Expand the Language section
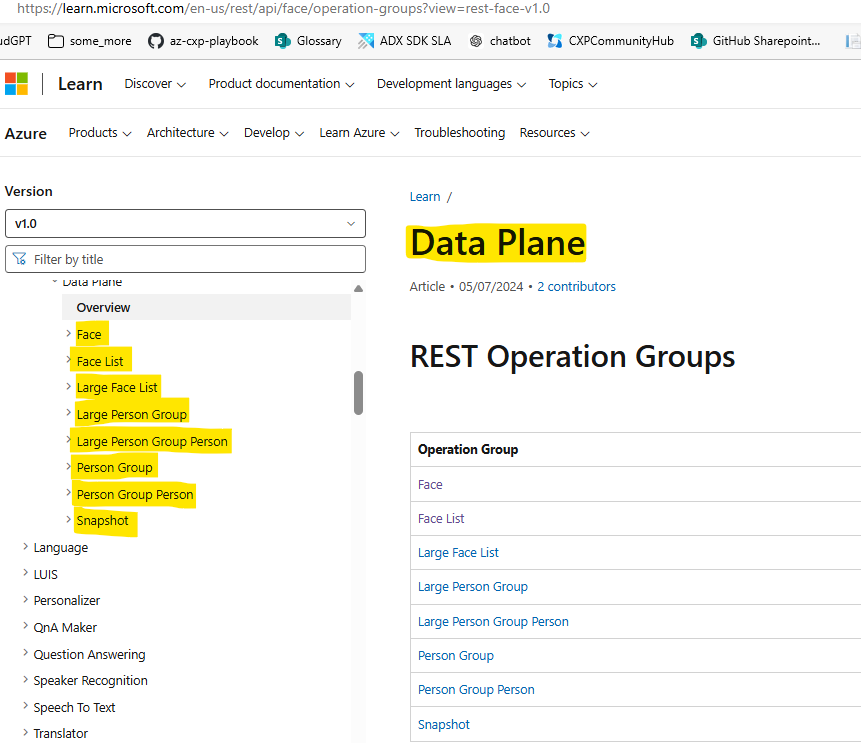Image resolution: width=861 pixels, height=743 pixels. [25, 546]
